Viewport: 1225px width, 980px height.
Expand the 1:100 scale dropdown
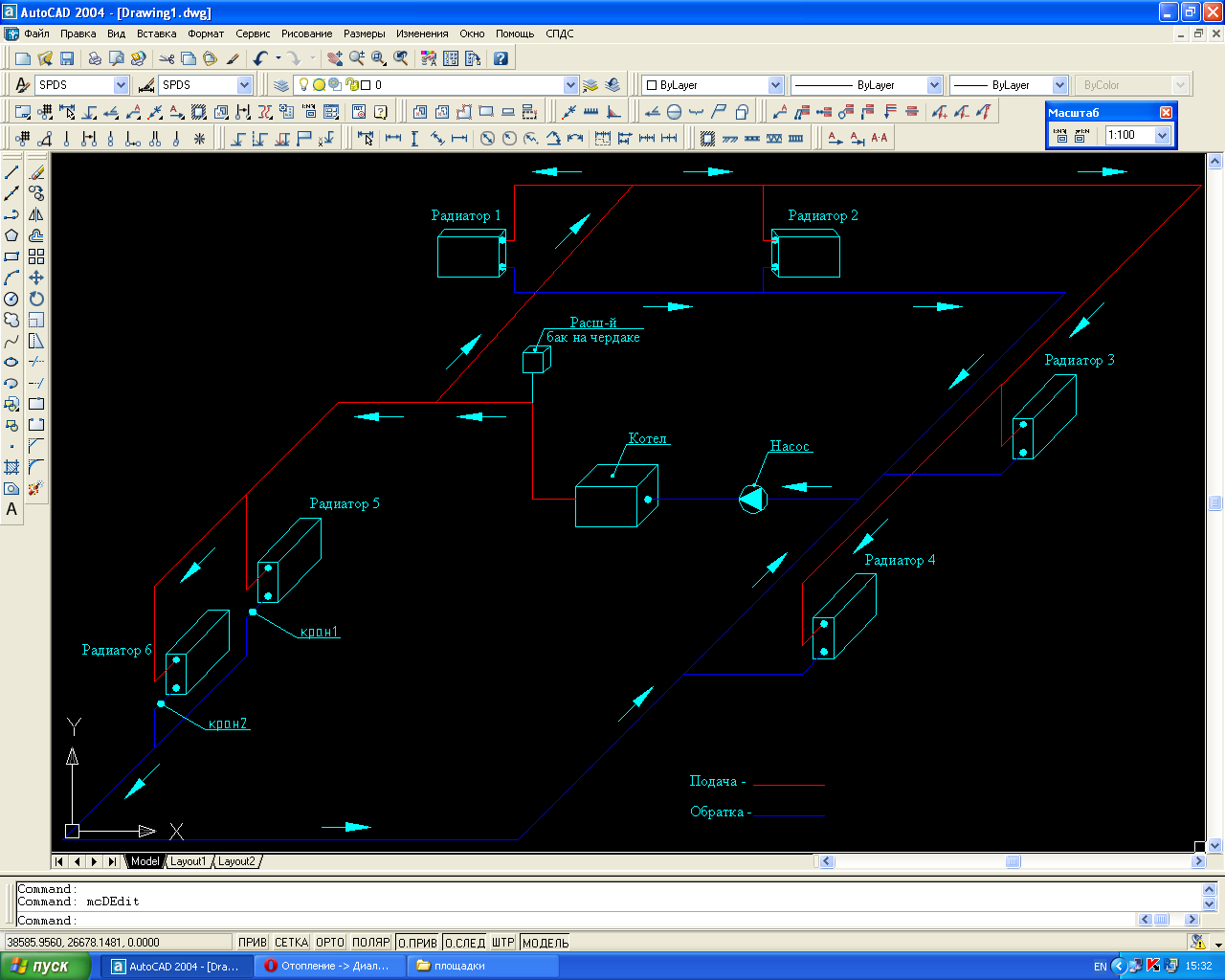tap(1163, 135)
